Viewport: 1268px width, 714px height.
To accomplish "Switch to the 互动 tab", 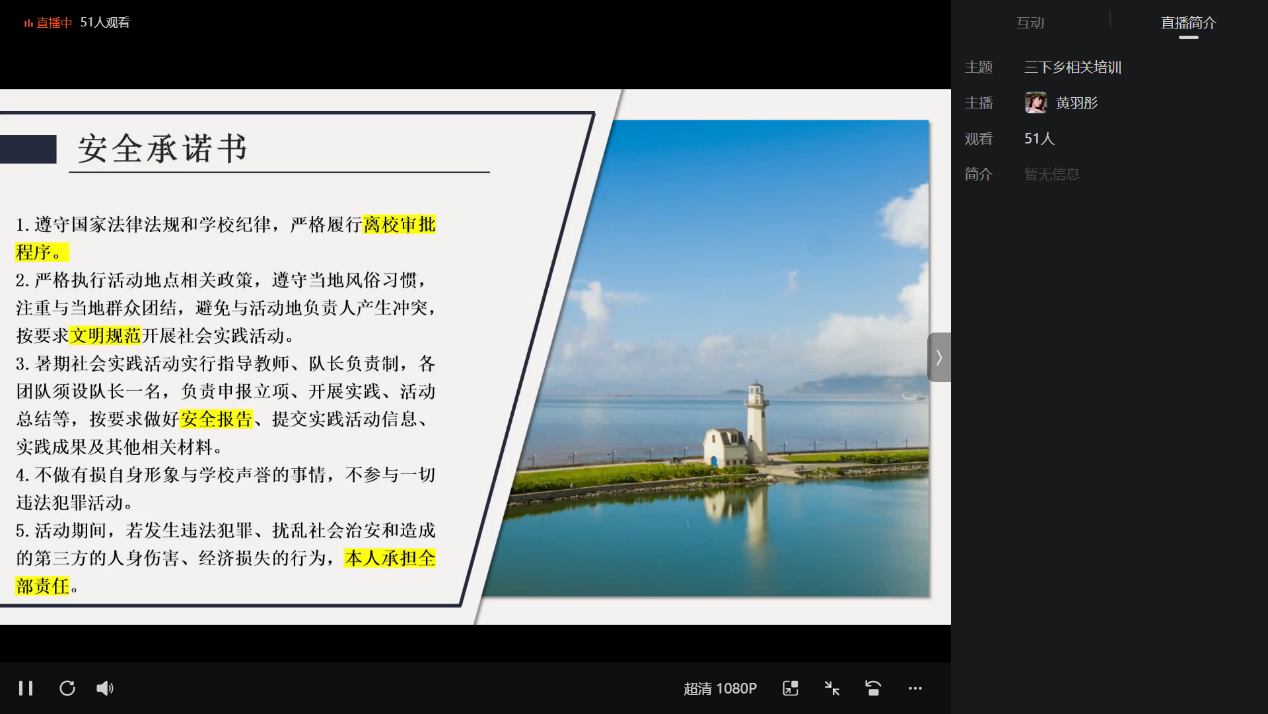I will pyautogui.click(x=1030, y=23).
